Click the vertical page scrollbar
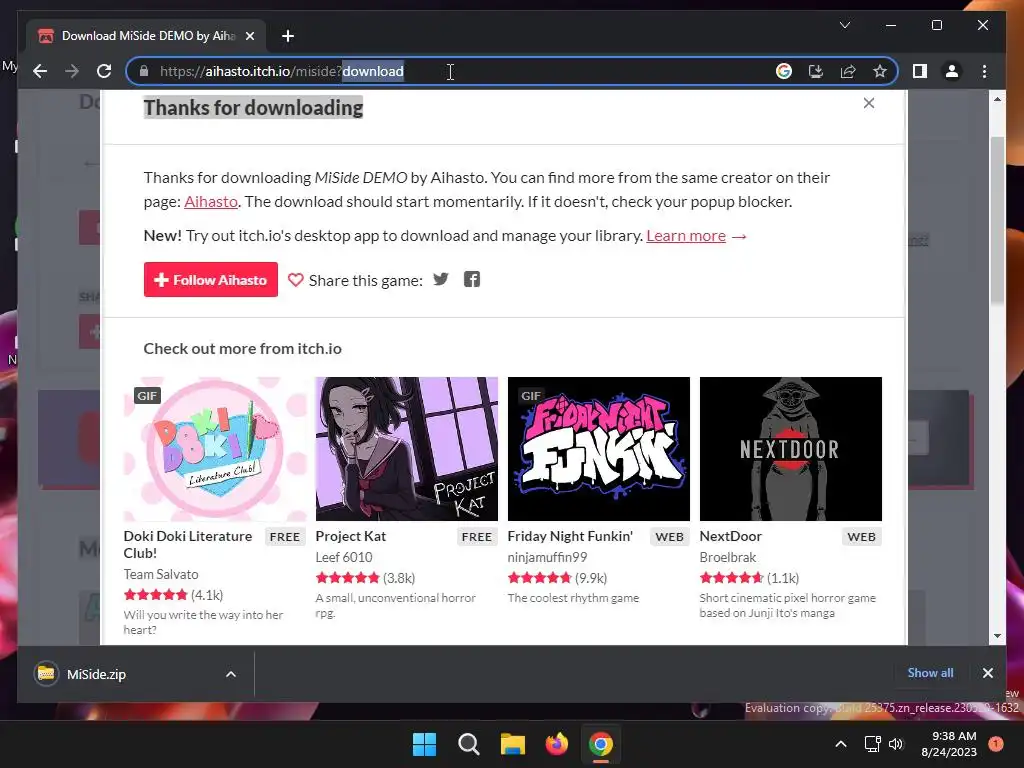 [x=997, y=220]
